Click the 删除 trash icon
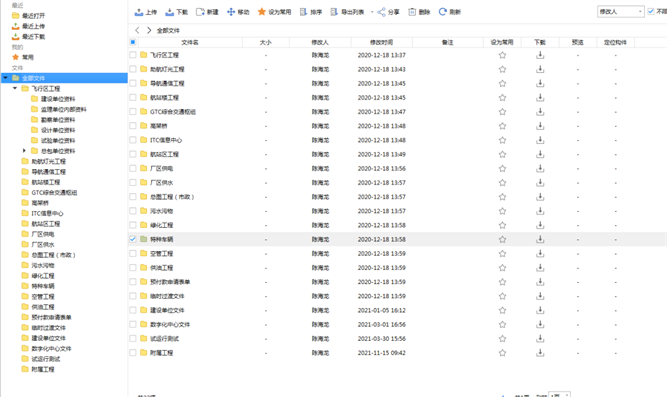Screen dimensions: 667x397 click(412, 12)
